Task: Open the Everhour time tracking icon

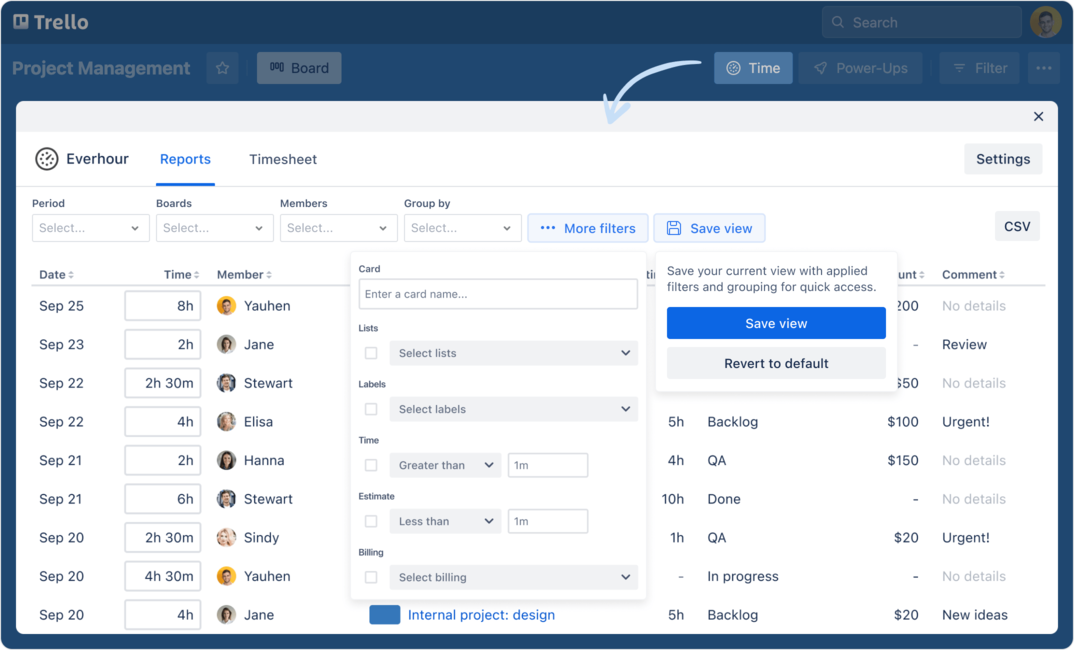Action: pos(46,158)
